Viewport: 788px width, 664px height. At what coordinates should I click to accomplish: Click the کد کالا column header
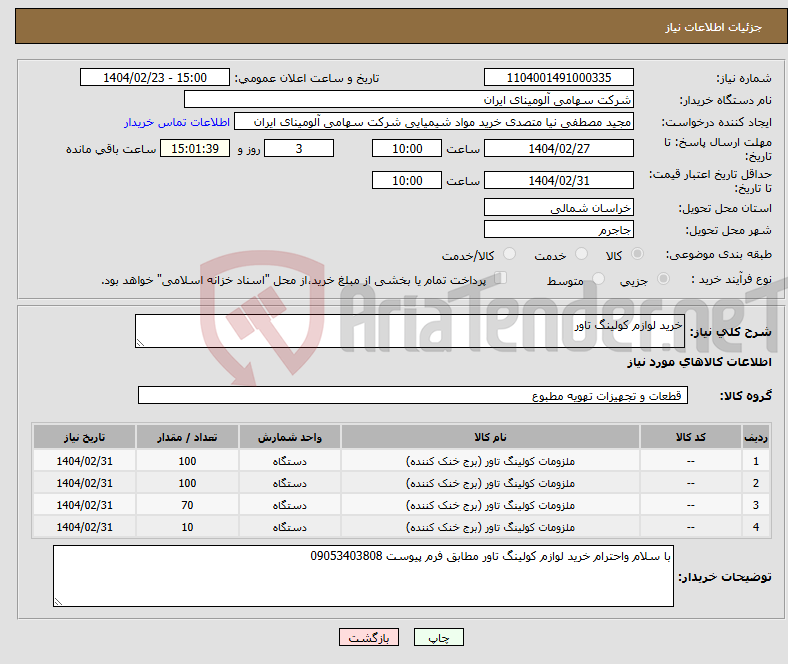(x=691, y=437)
